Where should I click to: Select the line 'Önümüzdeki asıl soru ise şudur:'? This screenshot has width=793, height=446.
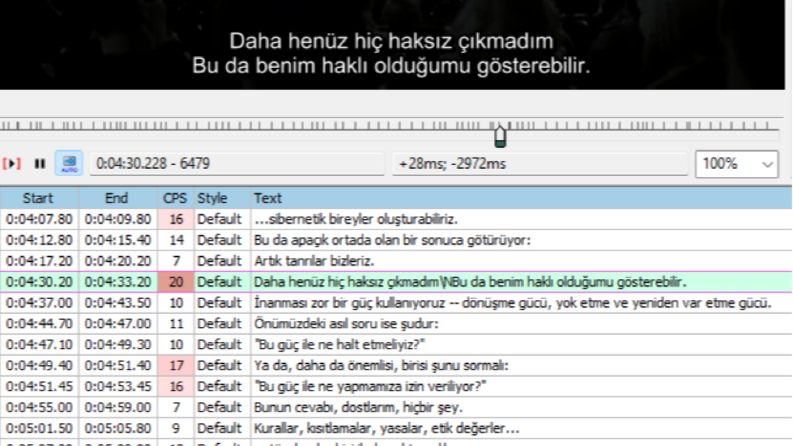396,324
